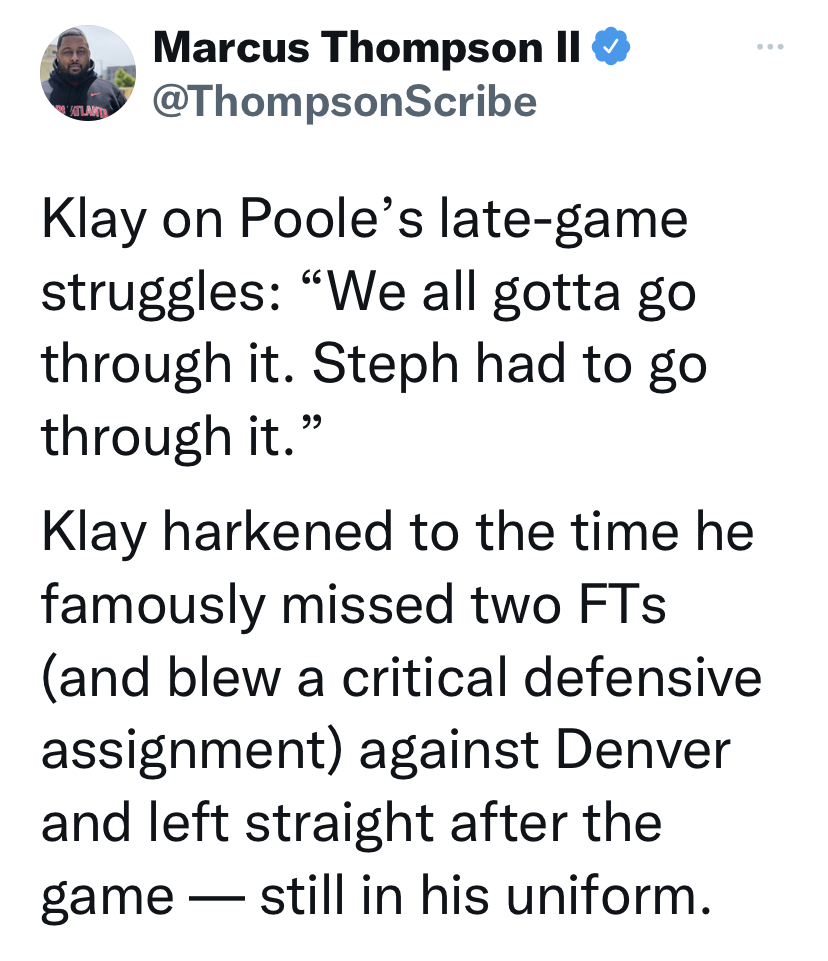The width and height of the screenshot is (828, 961).
Task: Visit the @ThompsonScribe handle
Action: click(x=345, y=101)
